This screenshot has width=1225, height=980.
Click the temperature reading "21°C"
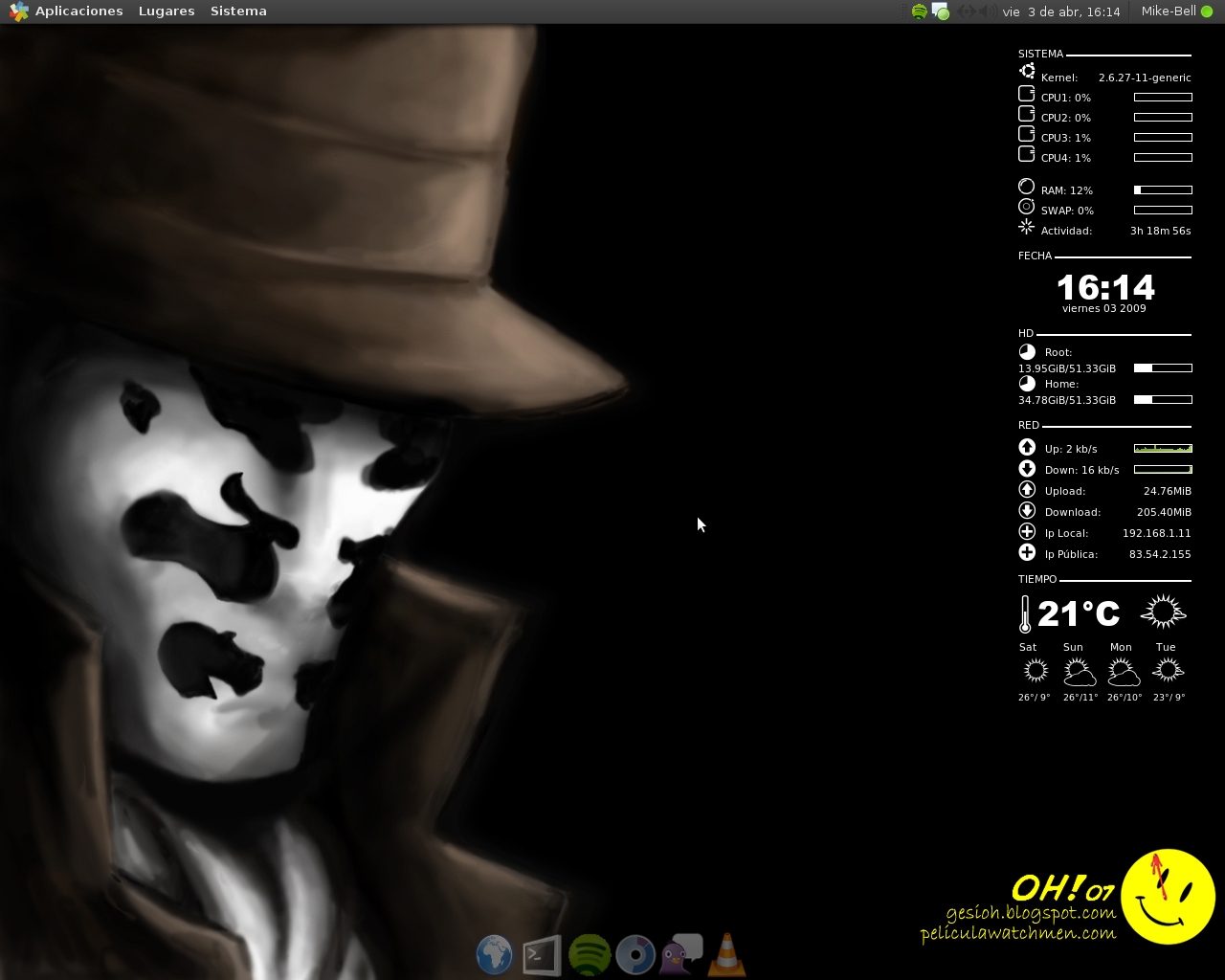click(1079, 613)
